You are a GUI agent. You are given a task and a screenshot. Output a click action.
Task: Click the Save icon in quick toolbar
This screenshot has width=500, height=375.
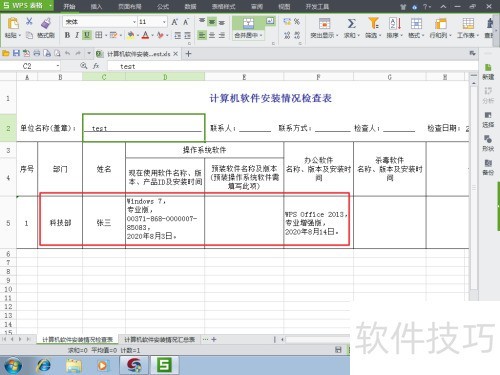tap(16, 53)
